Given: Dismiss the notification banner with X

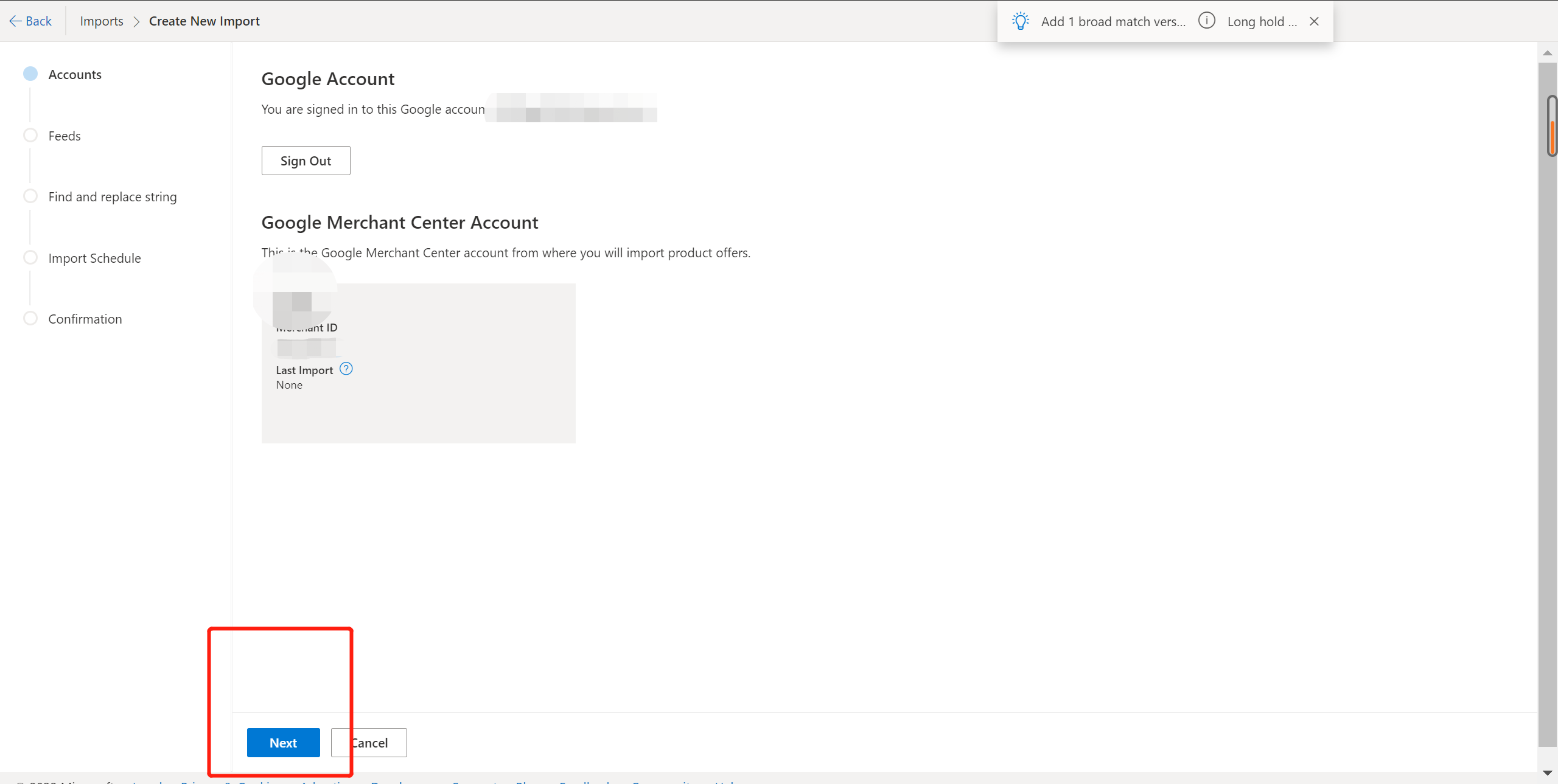Looking at the screenshot, I should pos(1314,21).
